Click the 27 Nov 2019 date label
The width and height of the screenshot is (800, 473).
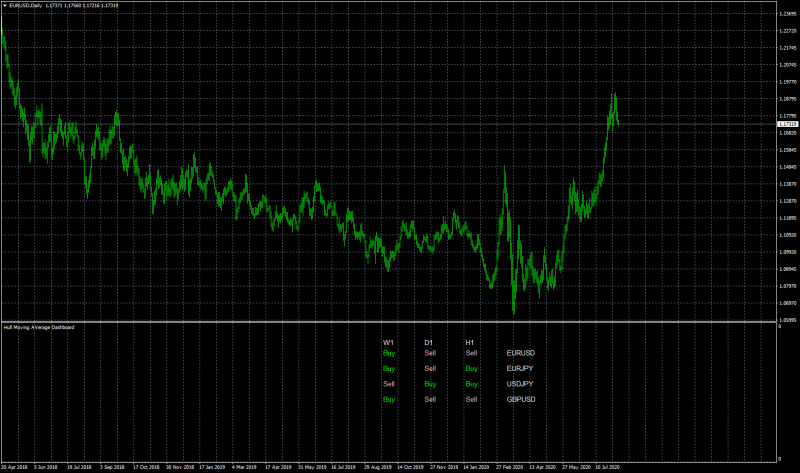(x=444, y=467)
